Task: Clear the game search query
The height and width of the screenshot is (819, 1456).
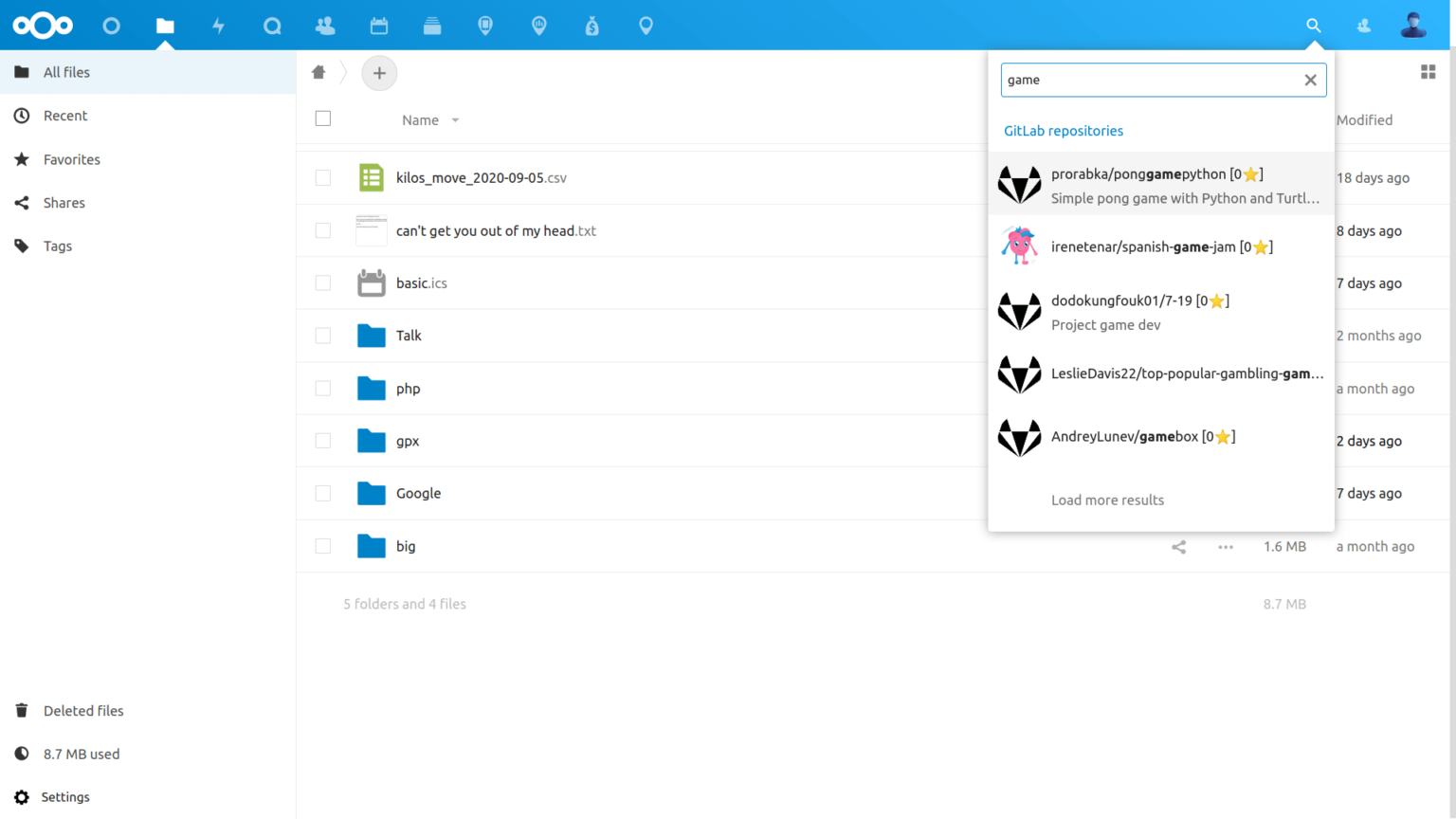Action: (x=1310, y=80)
